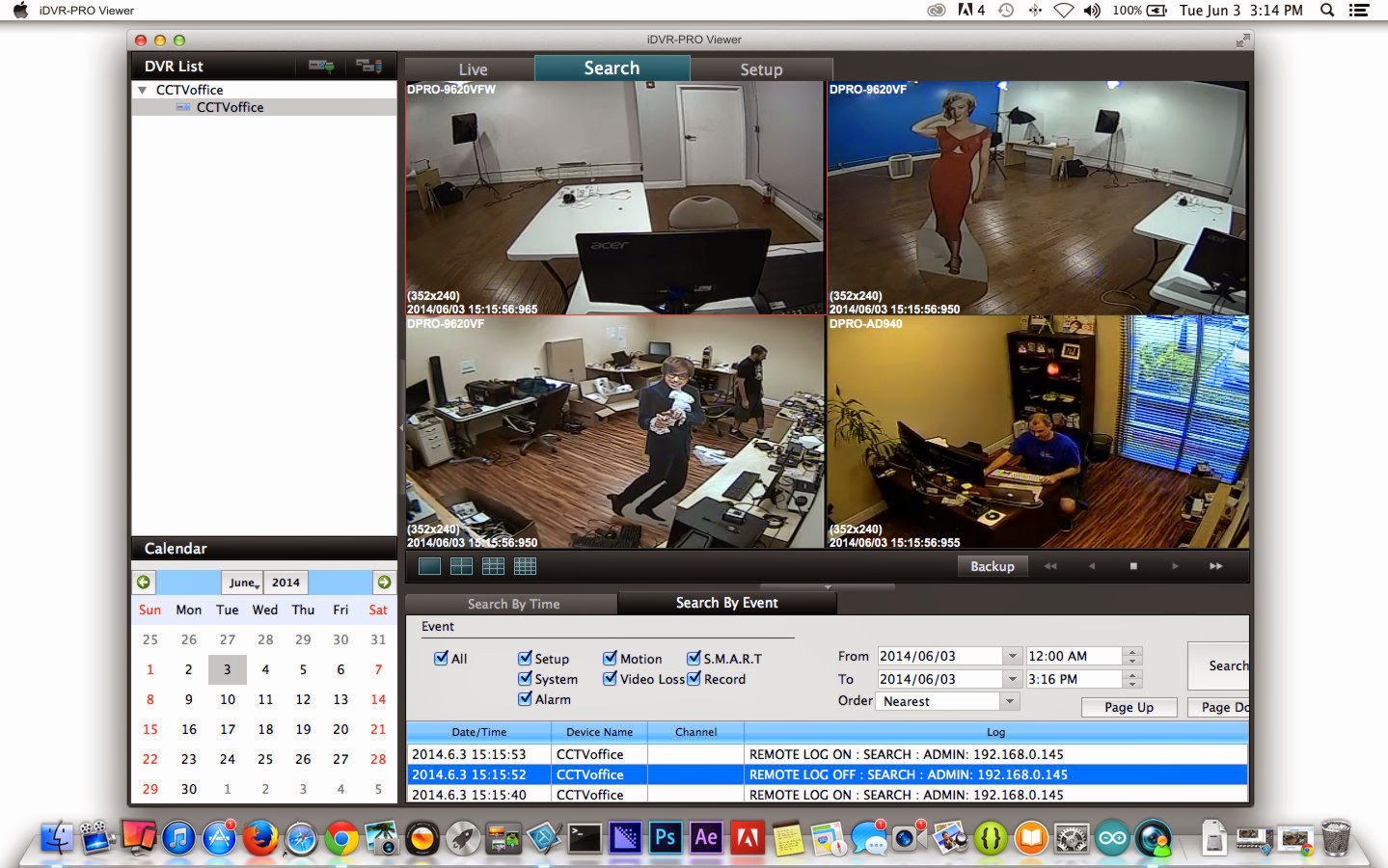Viewport: 1388px width, 868px height.
Task: Go to previous month in Calendar
Action: 144,583
